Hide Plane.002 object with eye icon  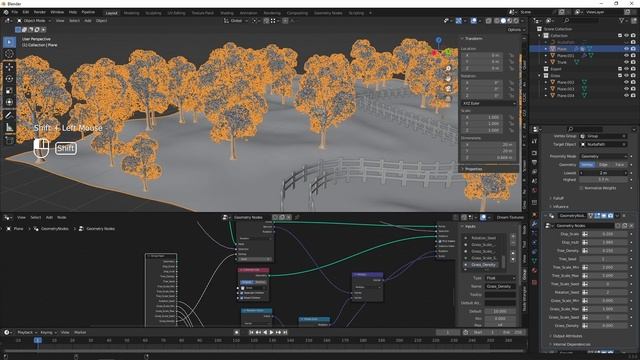[627, 82]
